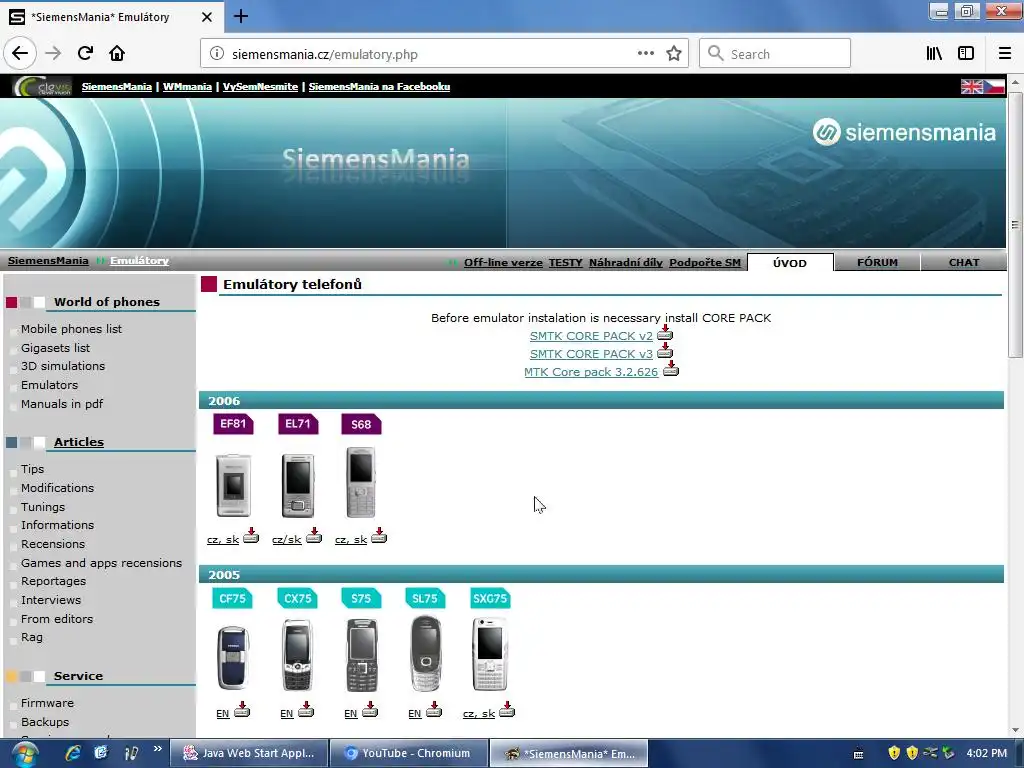Download icon under the SL75 phone

(434, 709)
